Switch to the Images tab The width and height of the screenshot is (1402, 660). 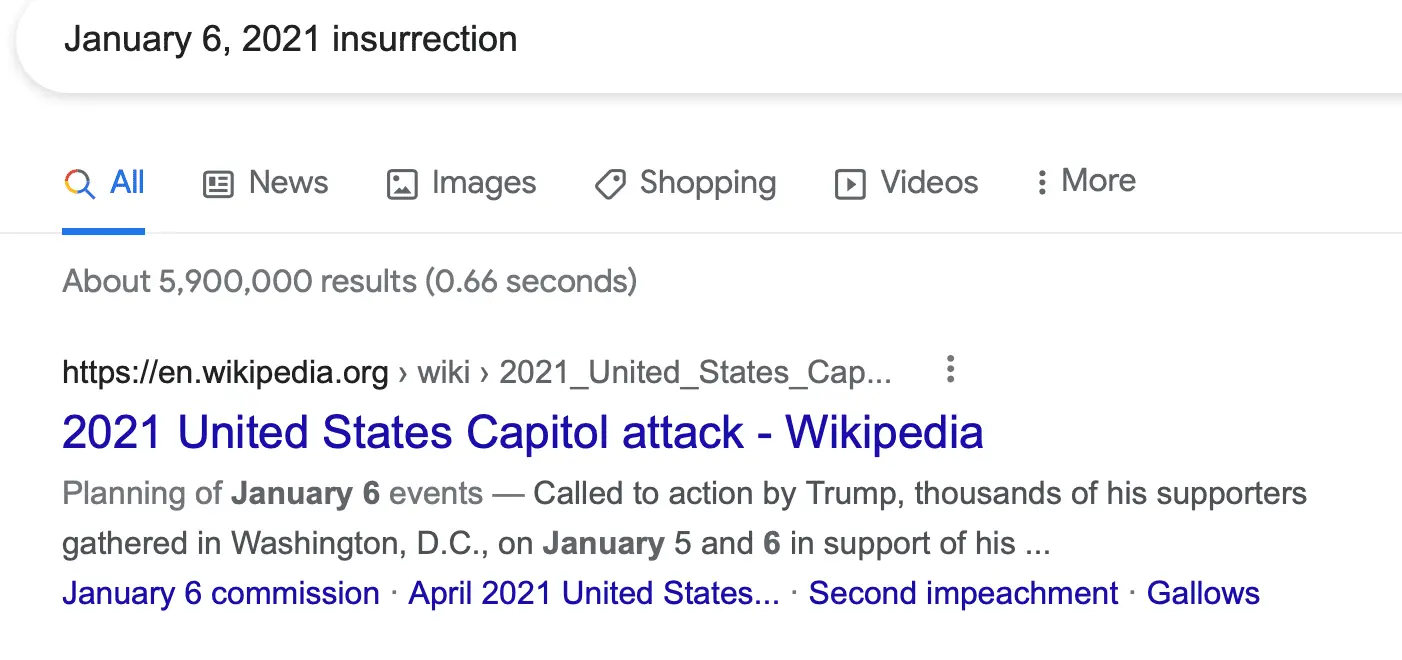484,183
